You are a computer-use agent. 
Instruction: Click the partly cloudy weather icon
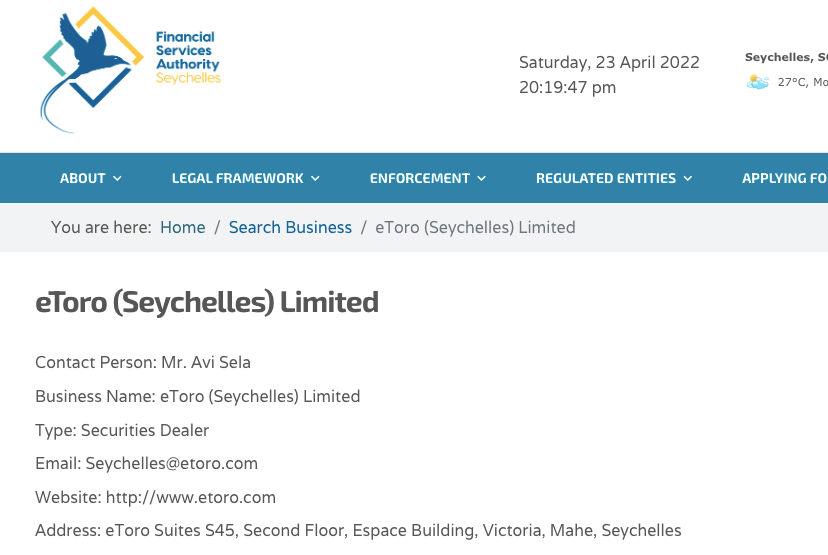(758, 82)
